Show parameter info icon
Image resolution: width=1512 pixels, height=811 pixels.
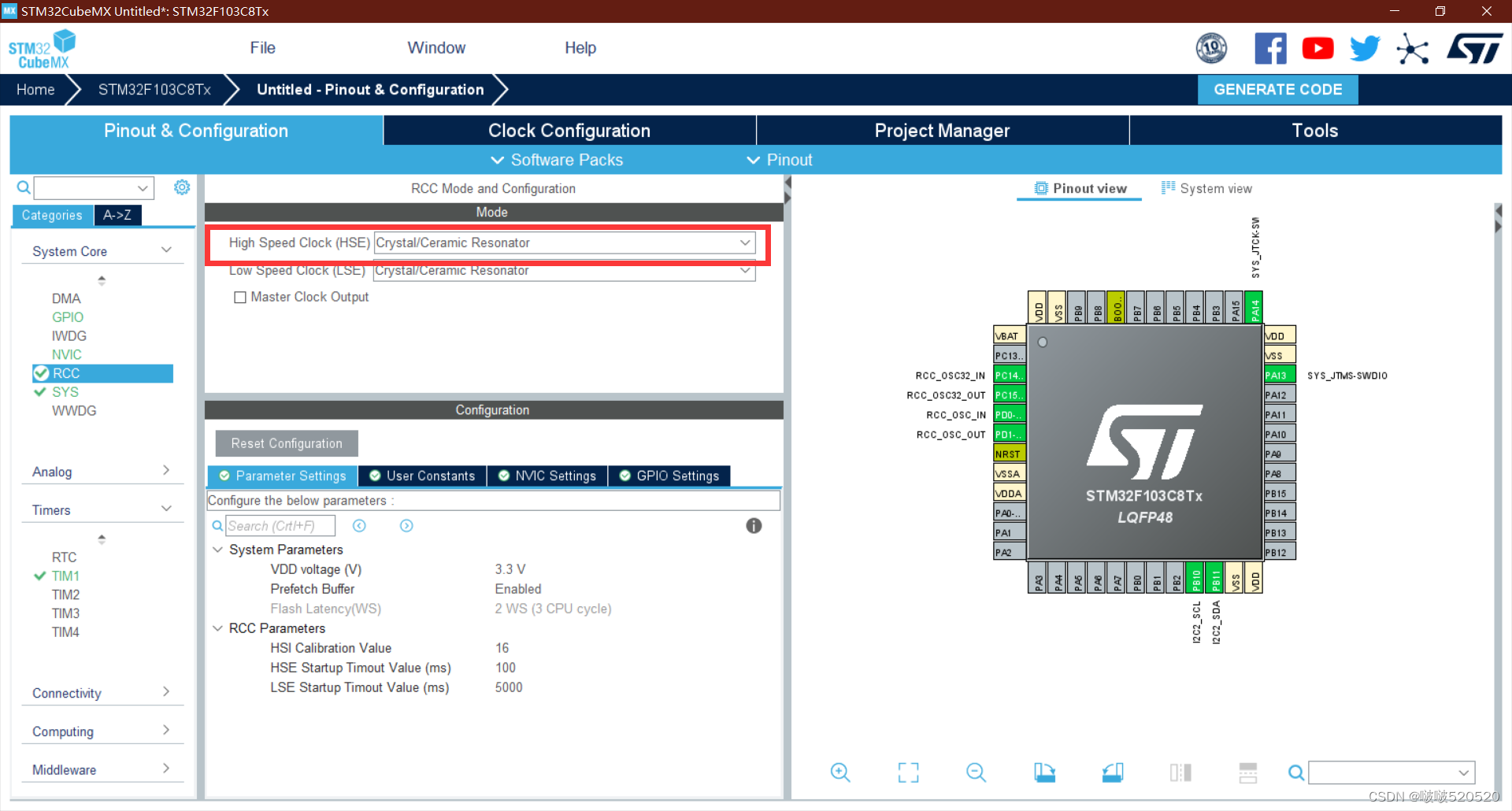754,526
